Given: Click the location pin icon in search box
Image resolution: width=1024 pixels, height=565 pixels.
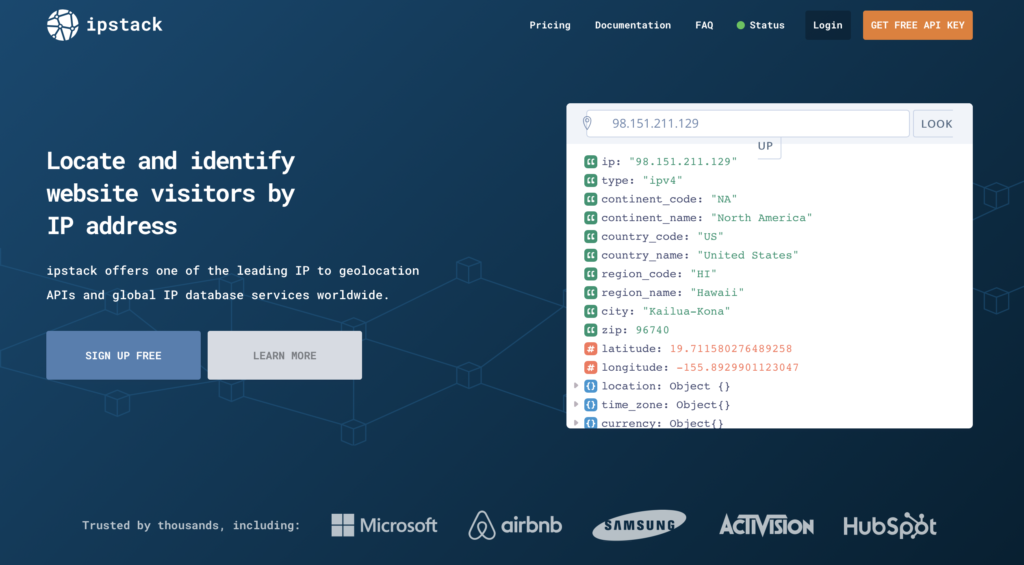Looking at the screenshot, I should (x=586, y=123).
